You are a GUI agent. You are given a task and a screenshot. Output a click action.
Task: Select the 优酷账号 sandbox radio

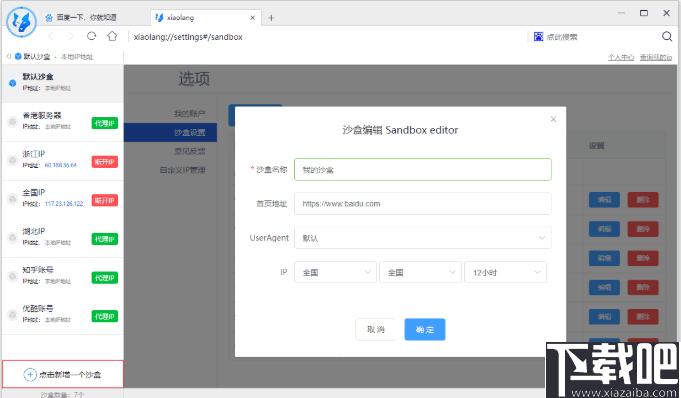(13, 315)
